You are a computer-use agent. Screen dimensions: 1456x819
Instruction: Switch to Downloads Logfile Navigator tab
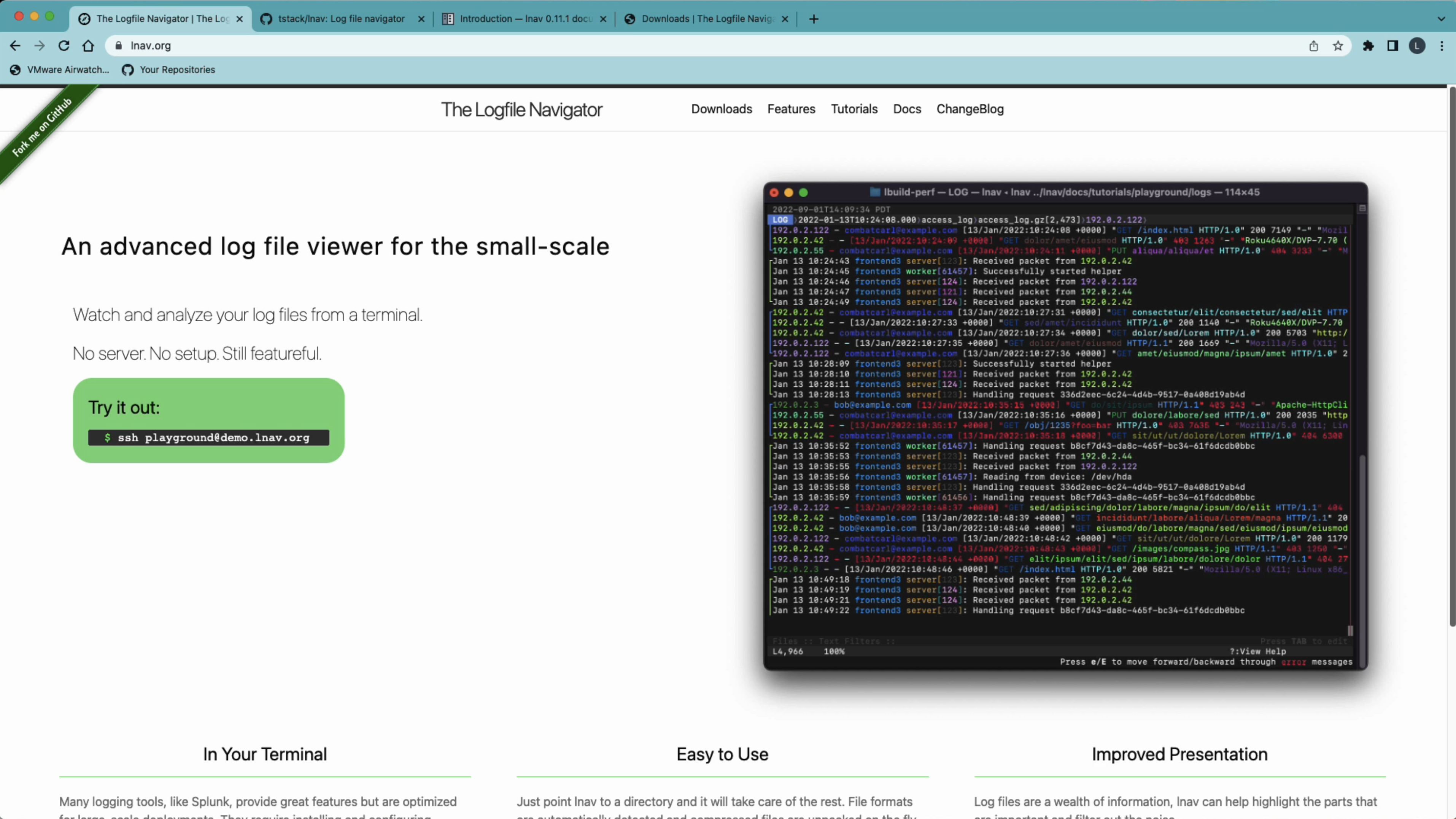coord(706,19)
